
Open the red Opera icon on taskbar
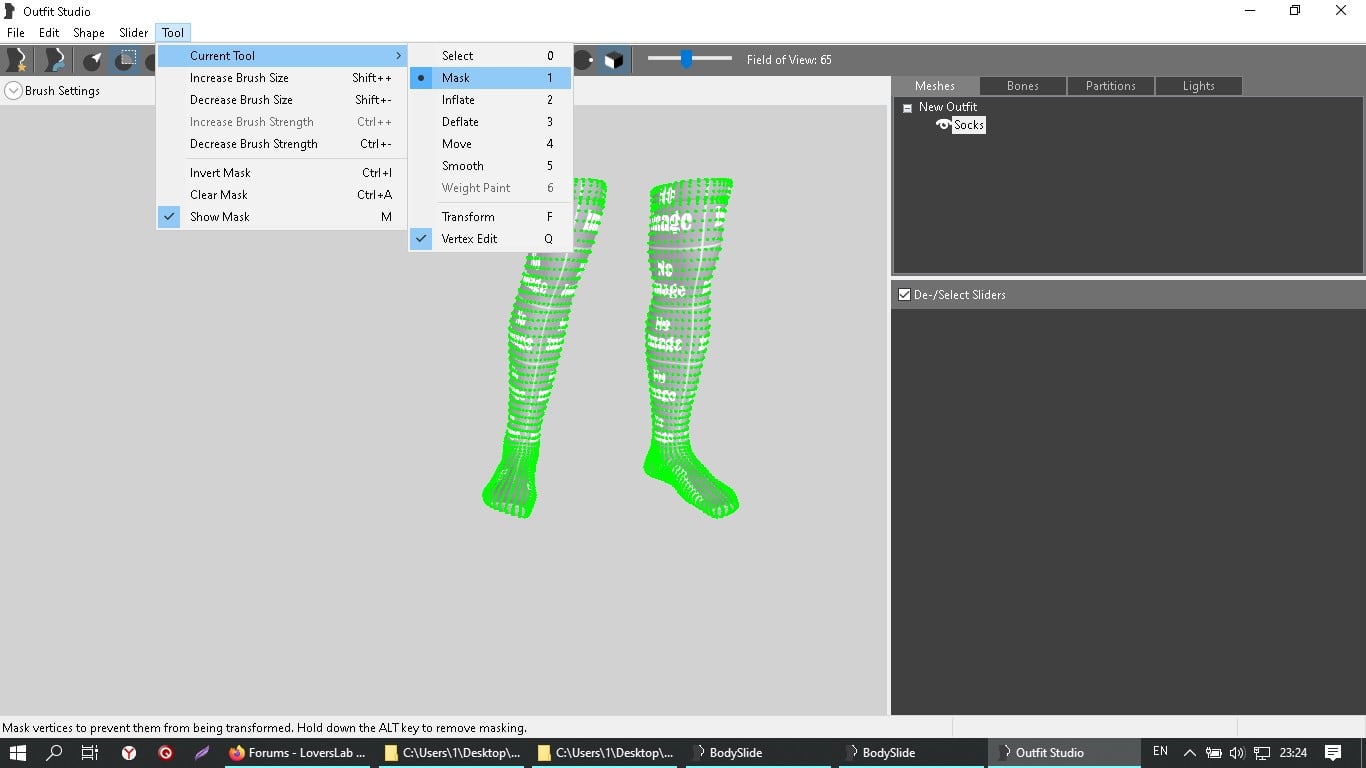coord(166,753)
